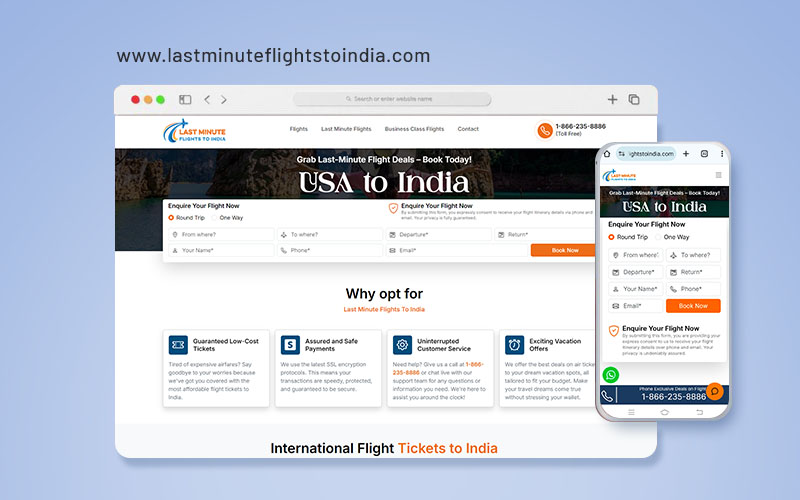Click the orange phone icon in desktop header
The image size is (800, 500).
pyautogui.click(x=545, y=130)
